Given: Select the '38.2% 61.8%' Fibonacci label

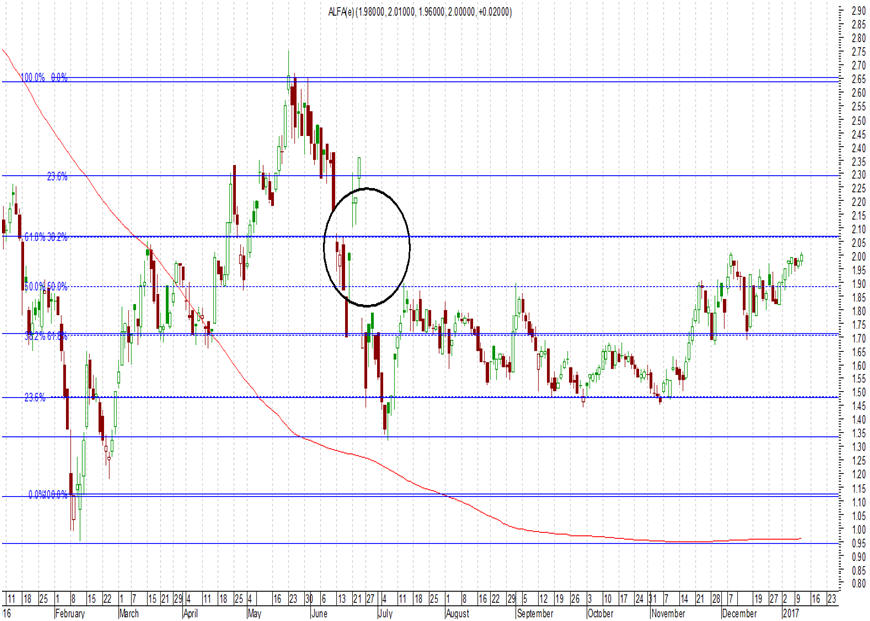Looking at the screenshot, I should click(45, 336).
